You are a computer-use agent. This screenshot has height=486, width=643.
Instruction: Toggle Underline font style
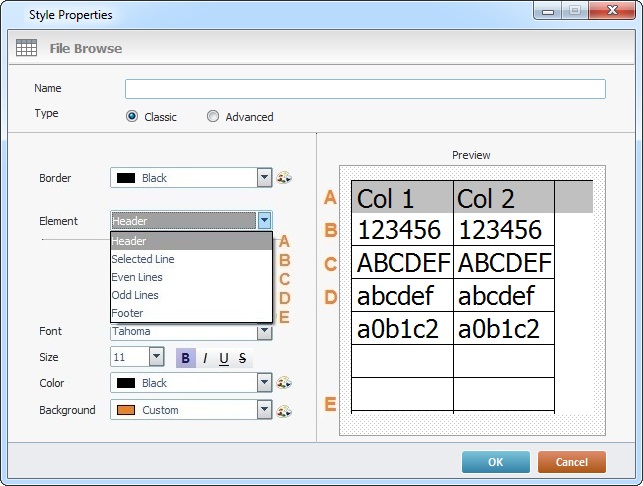(223, 358)
